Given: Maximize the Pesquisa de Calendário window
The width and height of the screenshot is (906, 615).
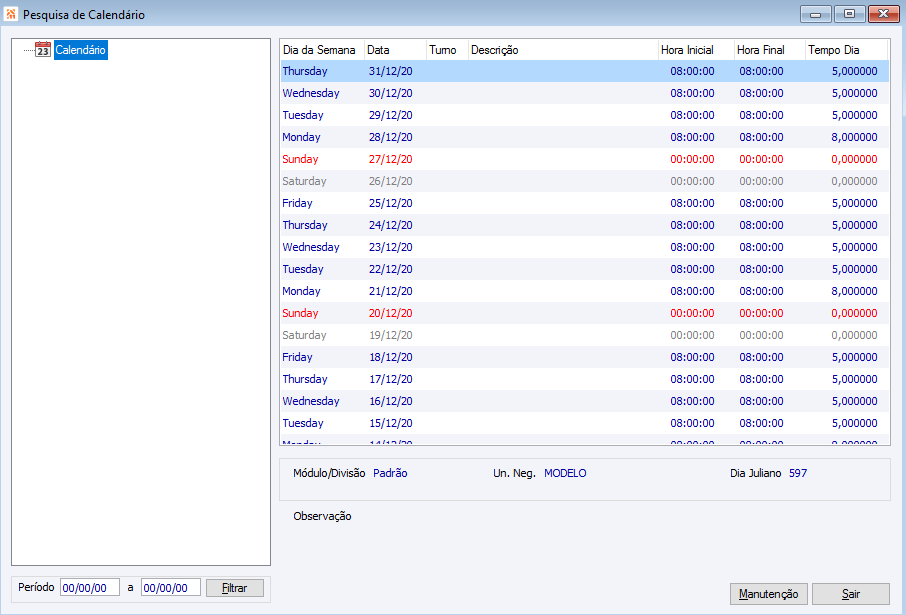Looking at the screenshot, I should [x=849, y=14].
